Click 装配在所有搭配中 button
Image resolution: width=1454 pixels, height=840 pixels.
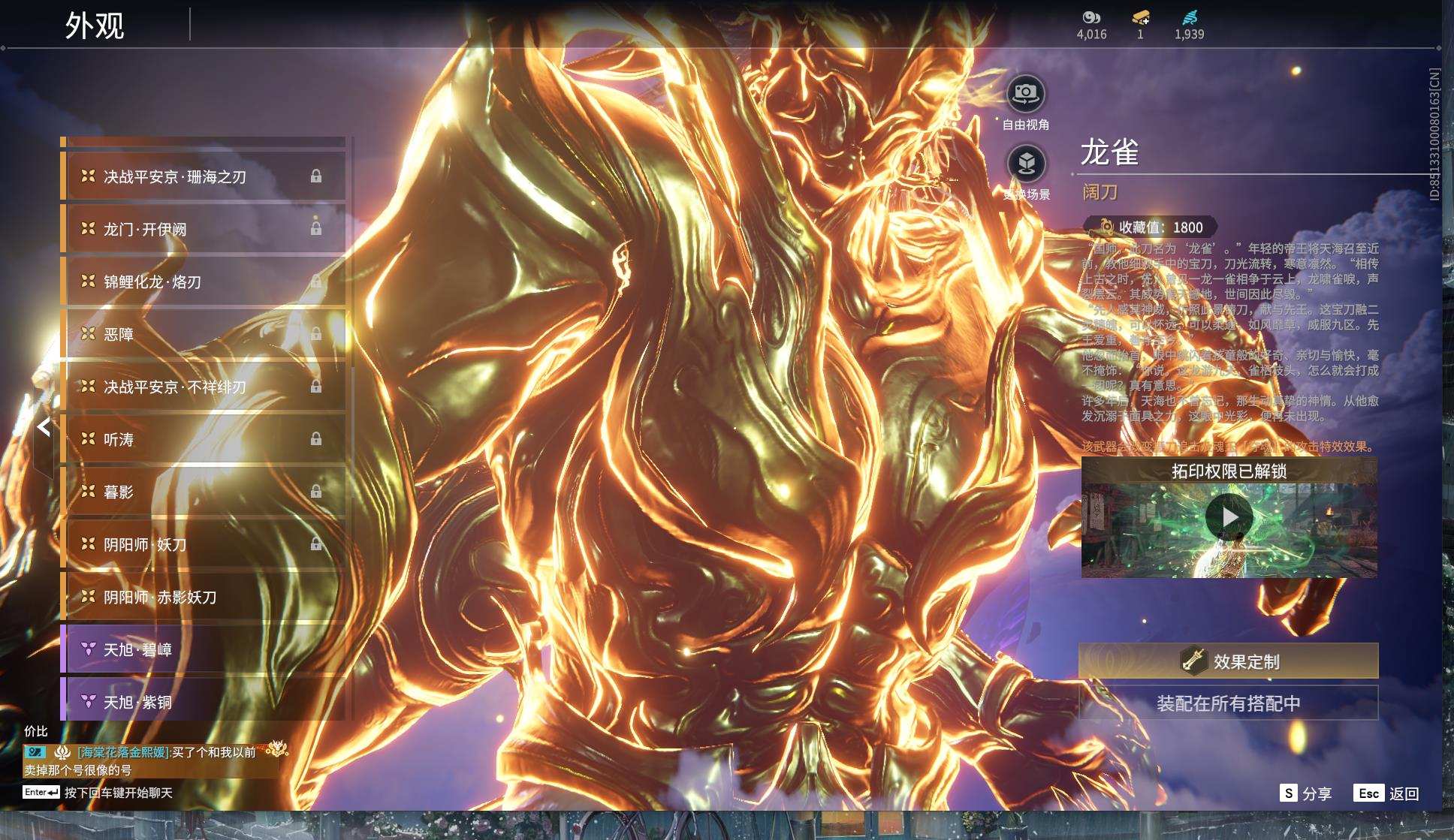1229,703
